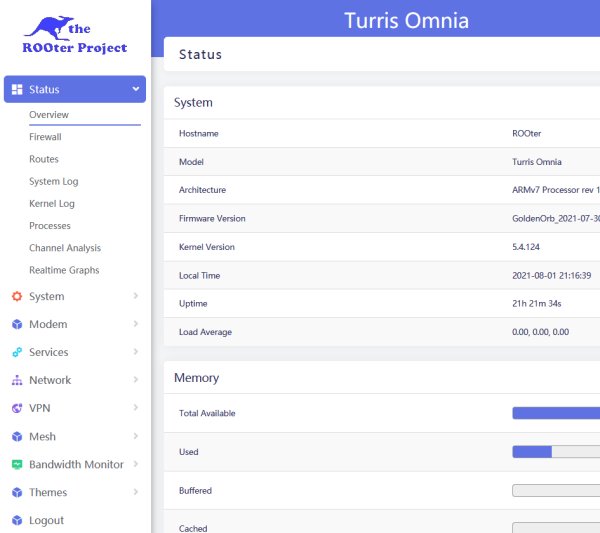
Task: Click the Firmware Version label
Action: (212, 218)
